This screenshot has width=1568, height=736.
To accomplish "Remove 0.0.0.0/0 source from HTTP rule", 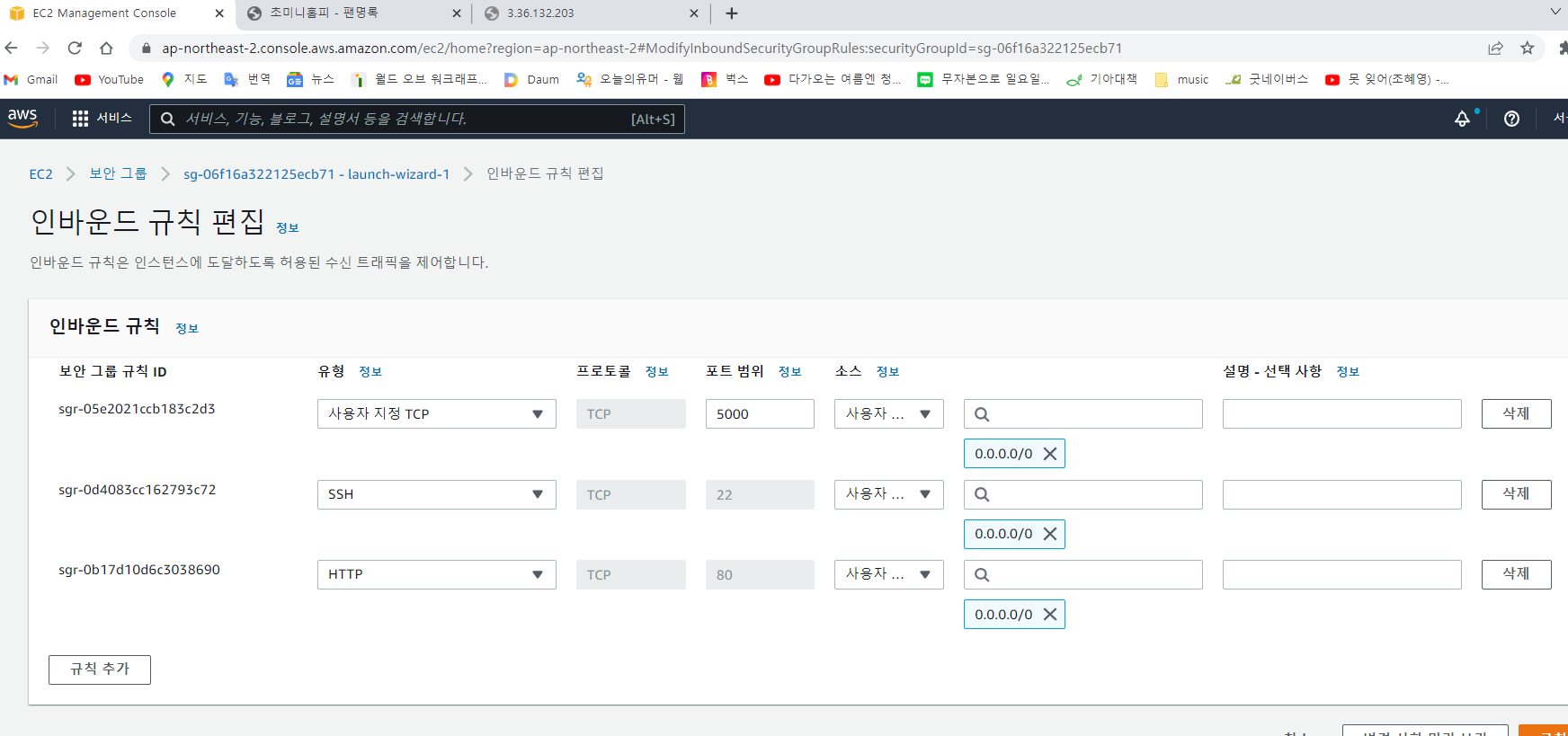I will (x=1049, y=615).
